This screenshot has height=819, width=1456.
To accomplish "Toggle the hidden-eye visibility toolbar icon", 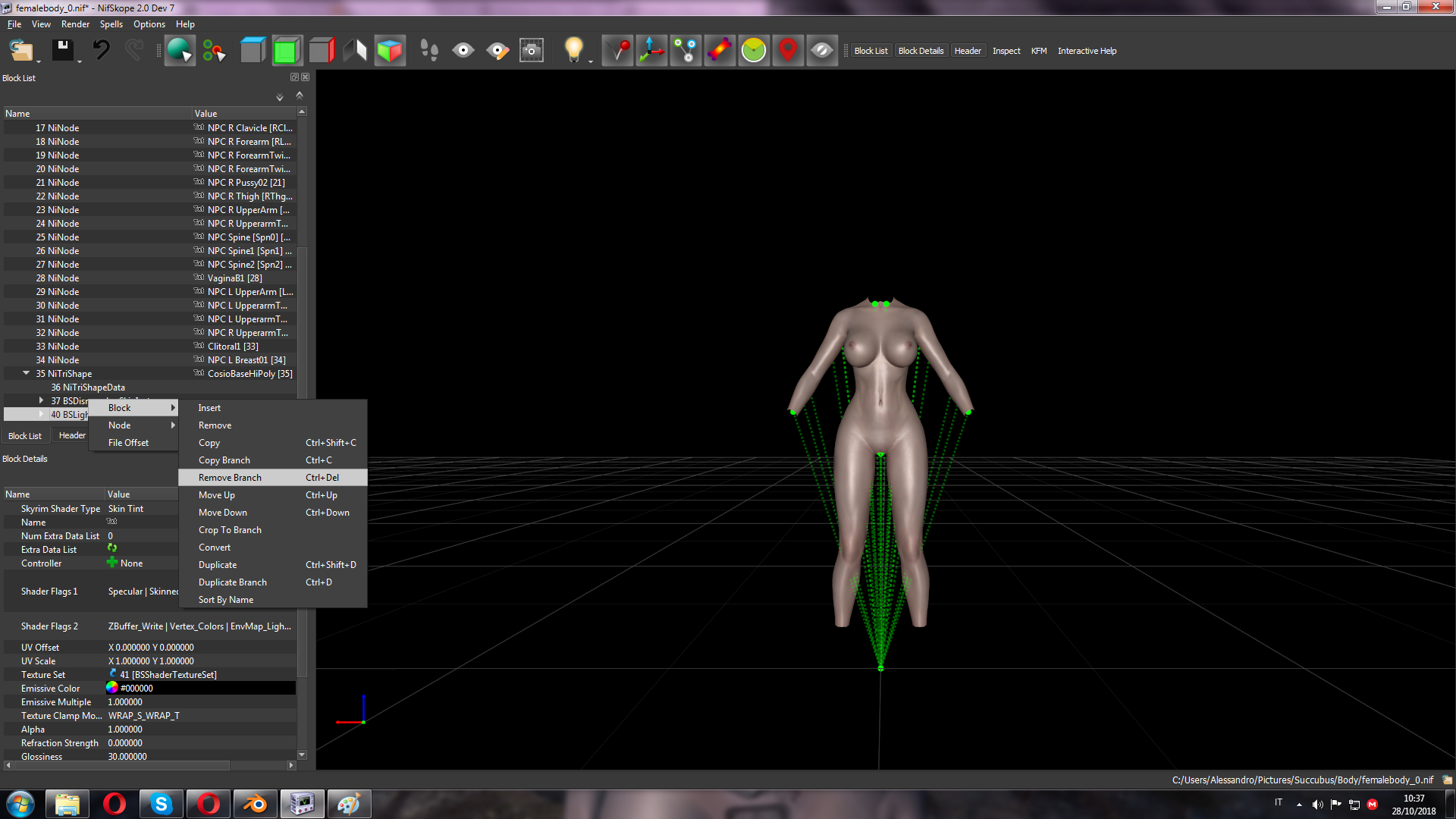I will 822,51.
